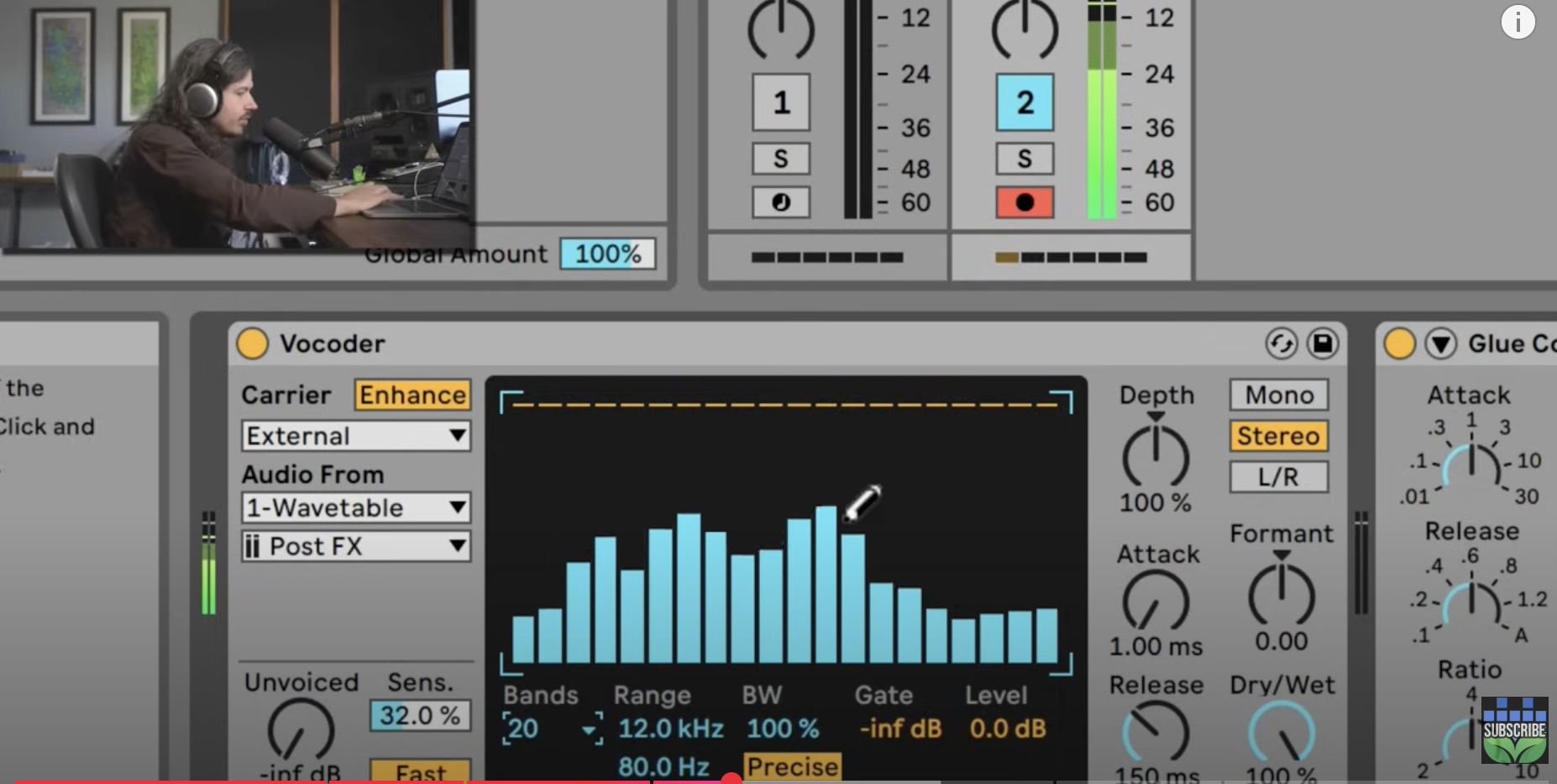This screenshot has height=784, width=1557.
Task: Toggle the Vocoder device activator
Action: pyautogui.click(x=252, y=344)
